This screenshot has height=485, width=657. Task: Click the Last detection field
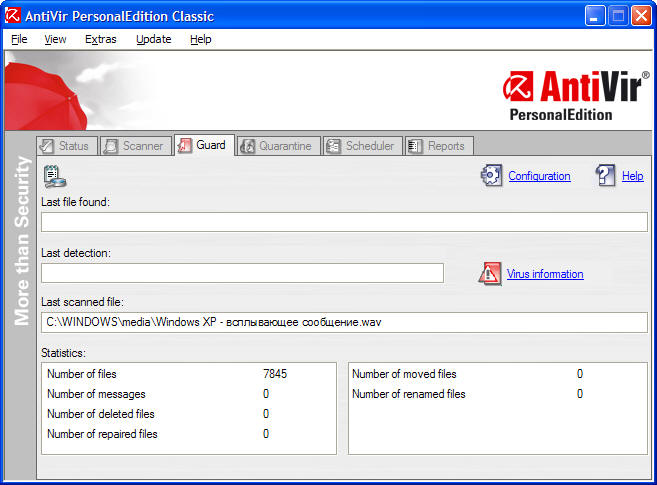point(242,273)
